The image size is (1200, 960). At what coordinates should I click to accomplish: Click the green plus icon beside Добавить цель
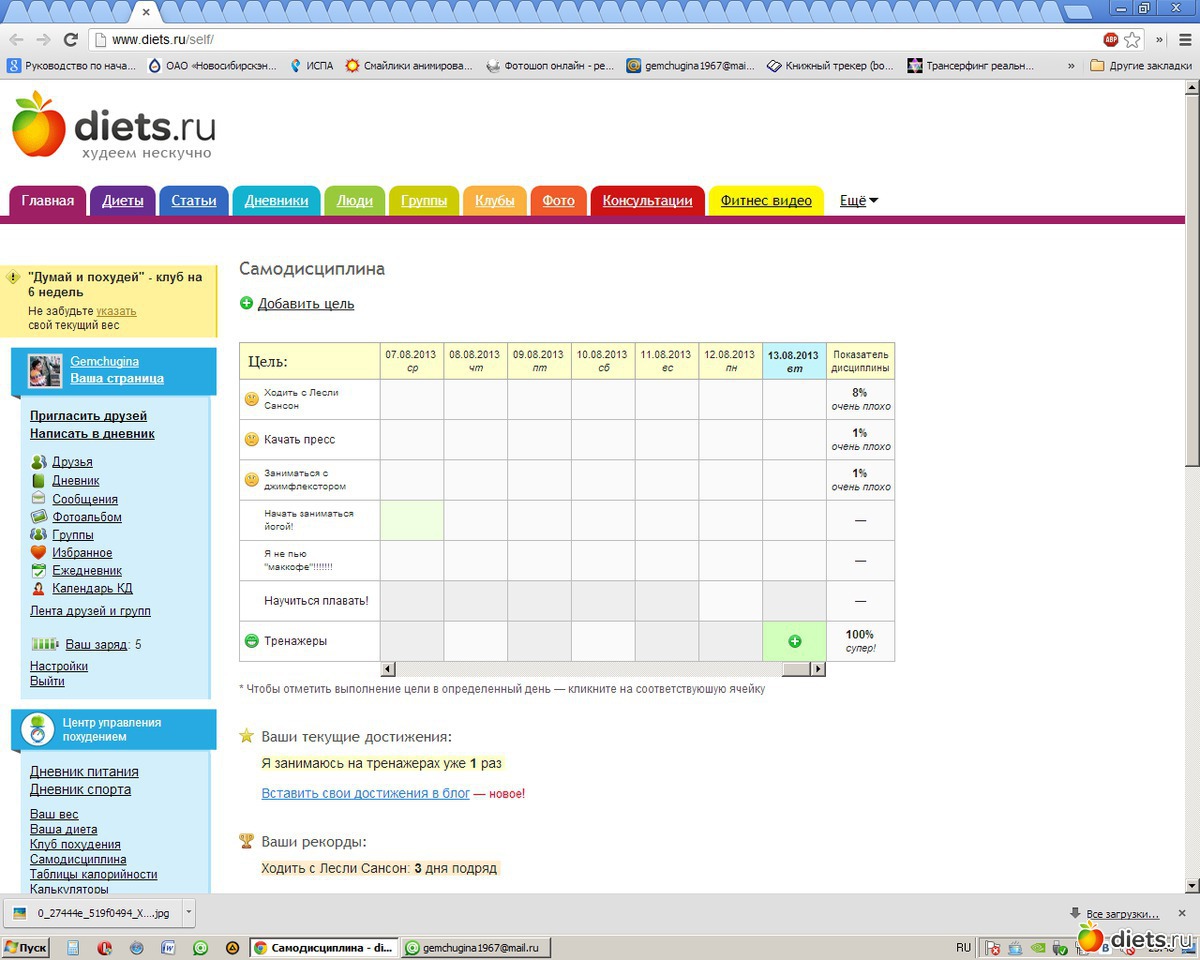[247, 303]
